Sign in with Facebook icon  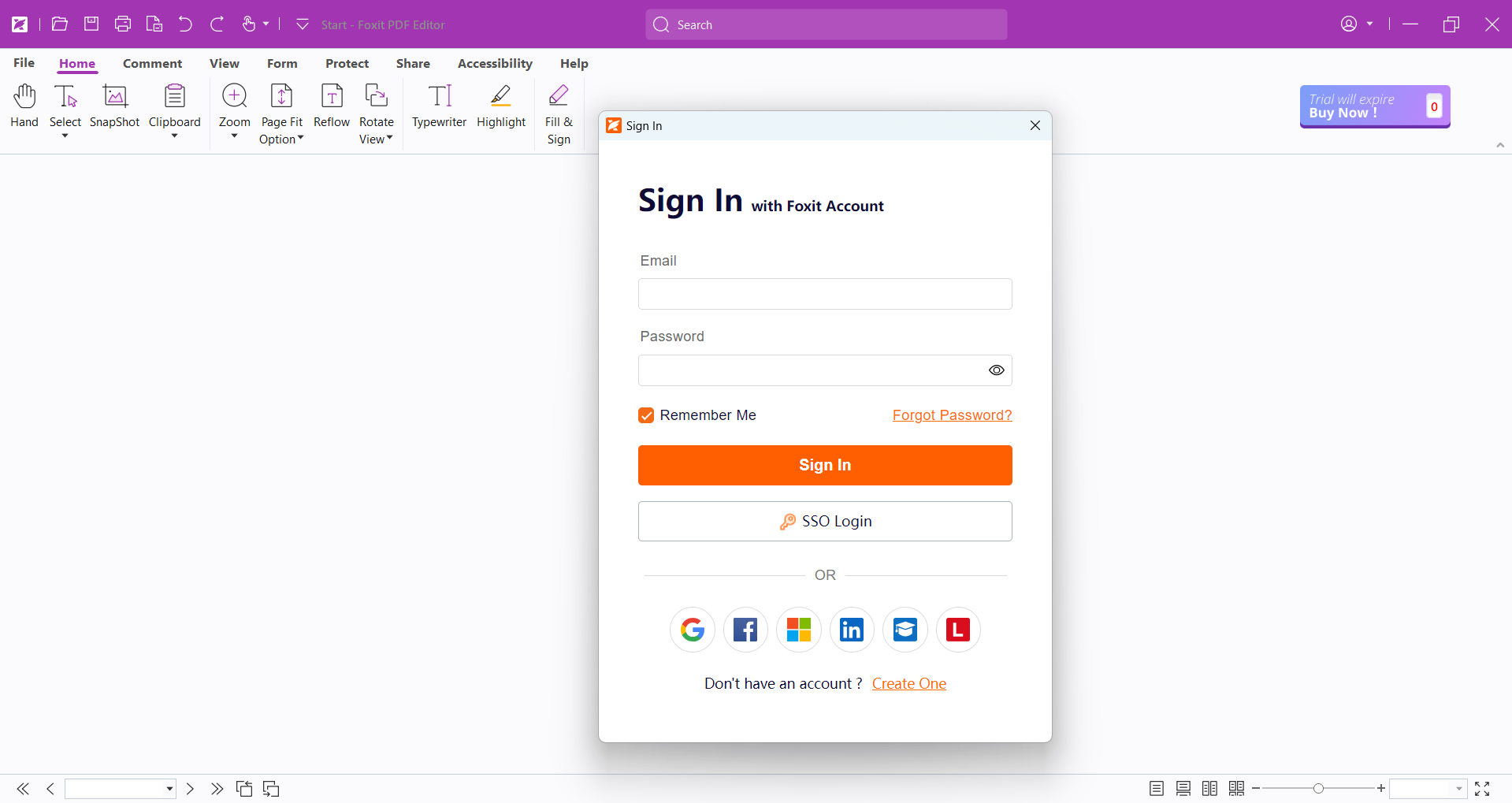coord(745,630)
